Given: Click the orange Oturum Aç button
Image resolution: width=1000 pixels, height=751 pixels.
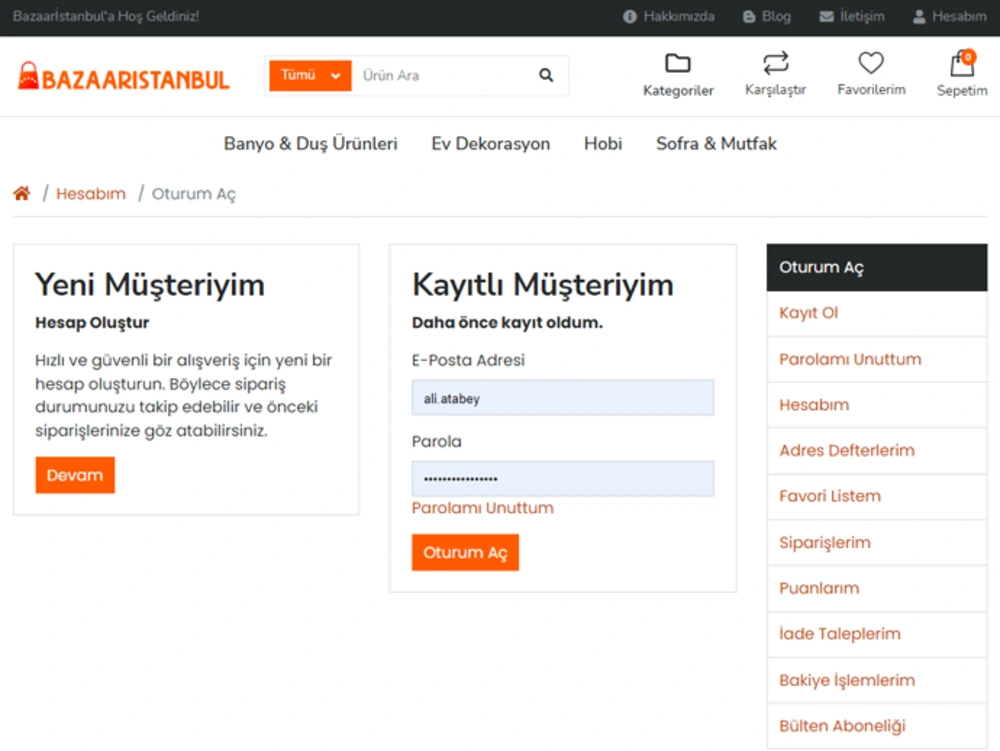Looking at the screenshot, I should click(465, 552).
